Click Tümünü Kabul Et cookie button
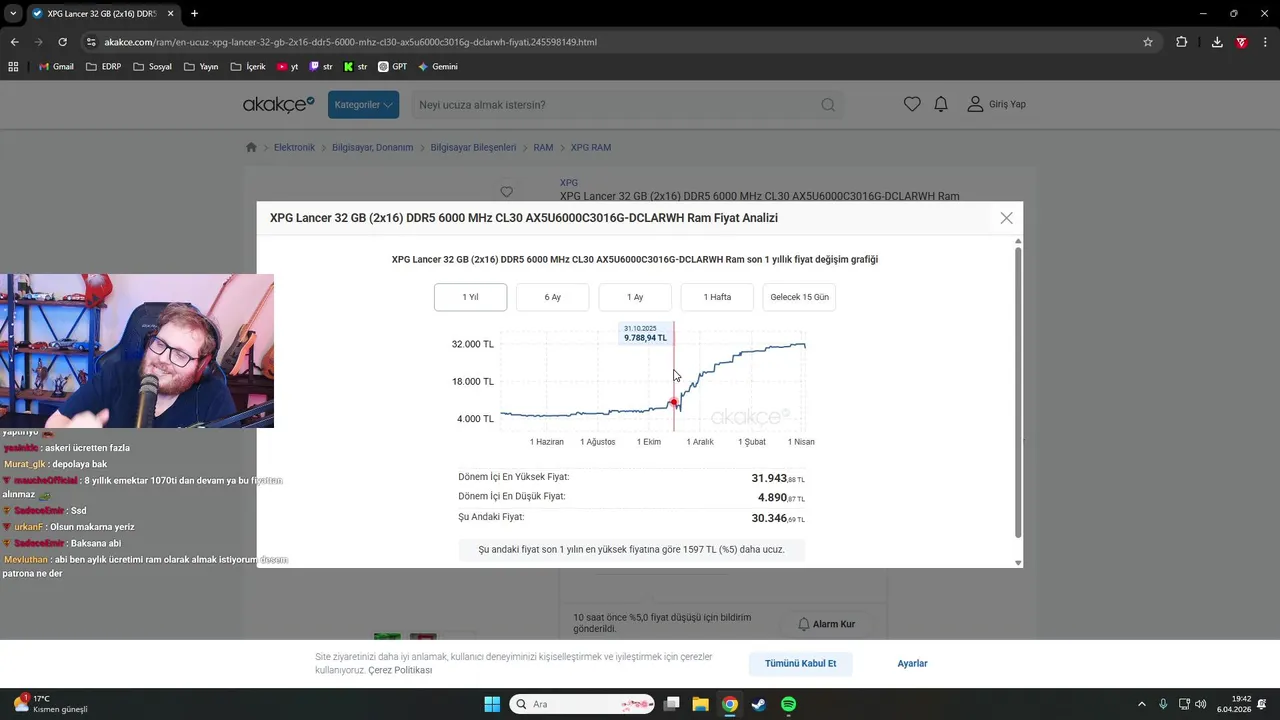The image size is (1280, 720). click(x=800, y=663)
